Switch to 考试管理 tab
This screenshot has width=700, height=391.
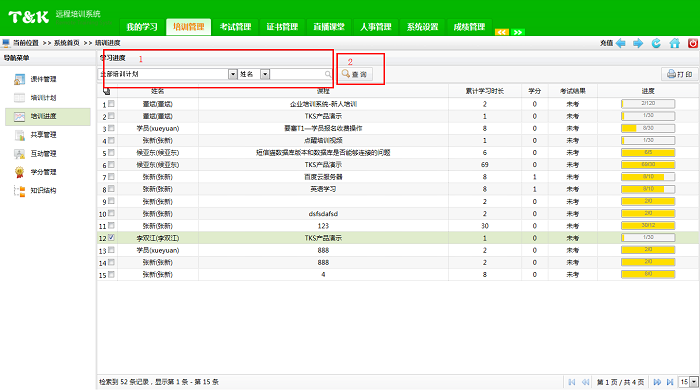pos(235,27)
